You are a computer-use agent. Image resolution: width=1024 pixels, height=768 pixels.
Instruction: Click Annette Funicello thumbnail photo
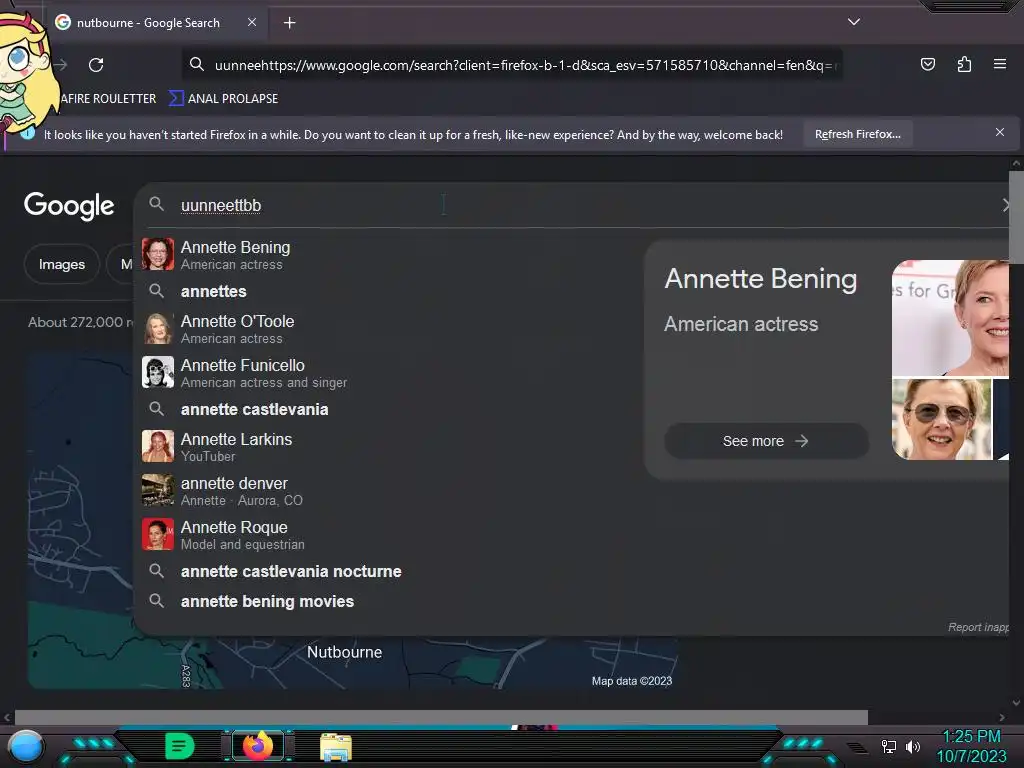(x=158, y=372)
